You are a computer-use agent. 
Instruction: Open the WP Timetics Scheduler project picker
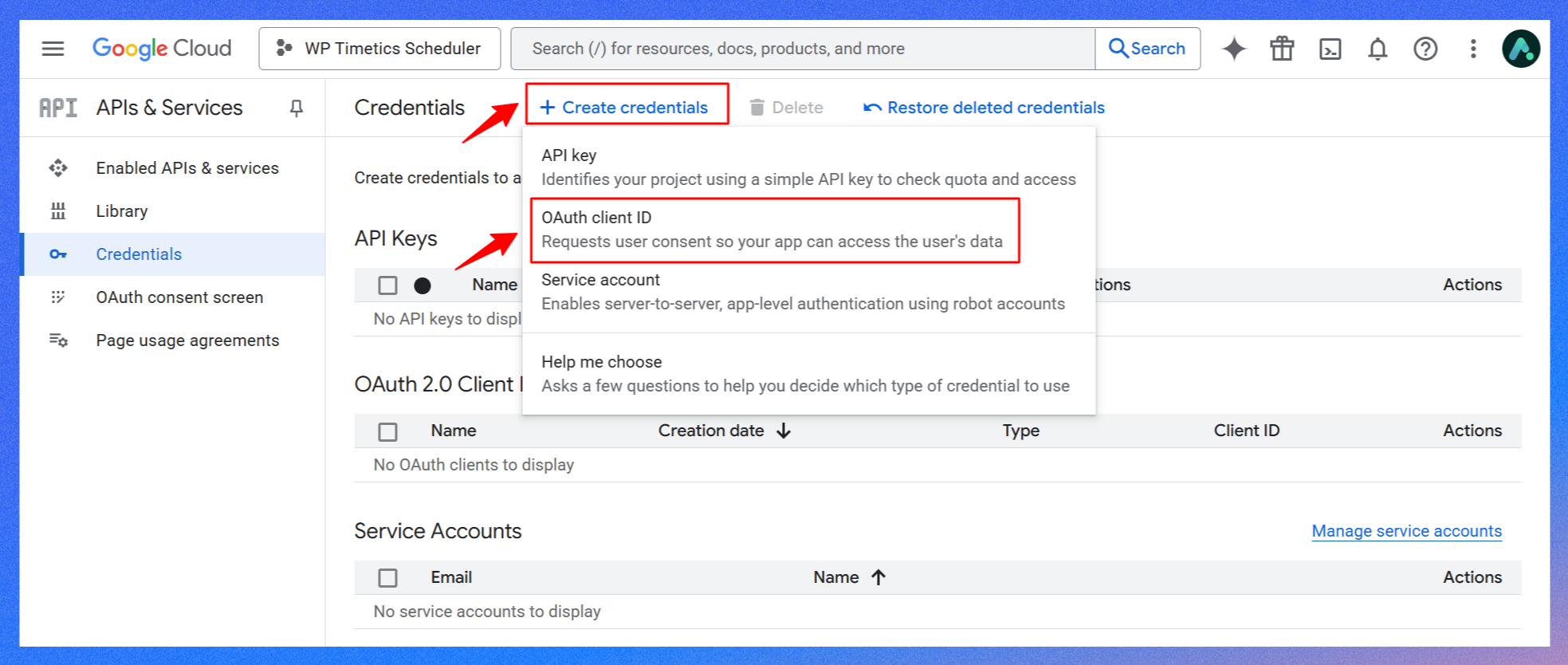point(379,49)
